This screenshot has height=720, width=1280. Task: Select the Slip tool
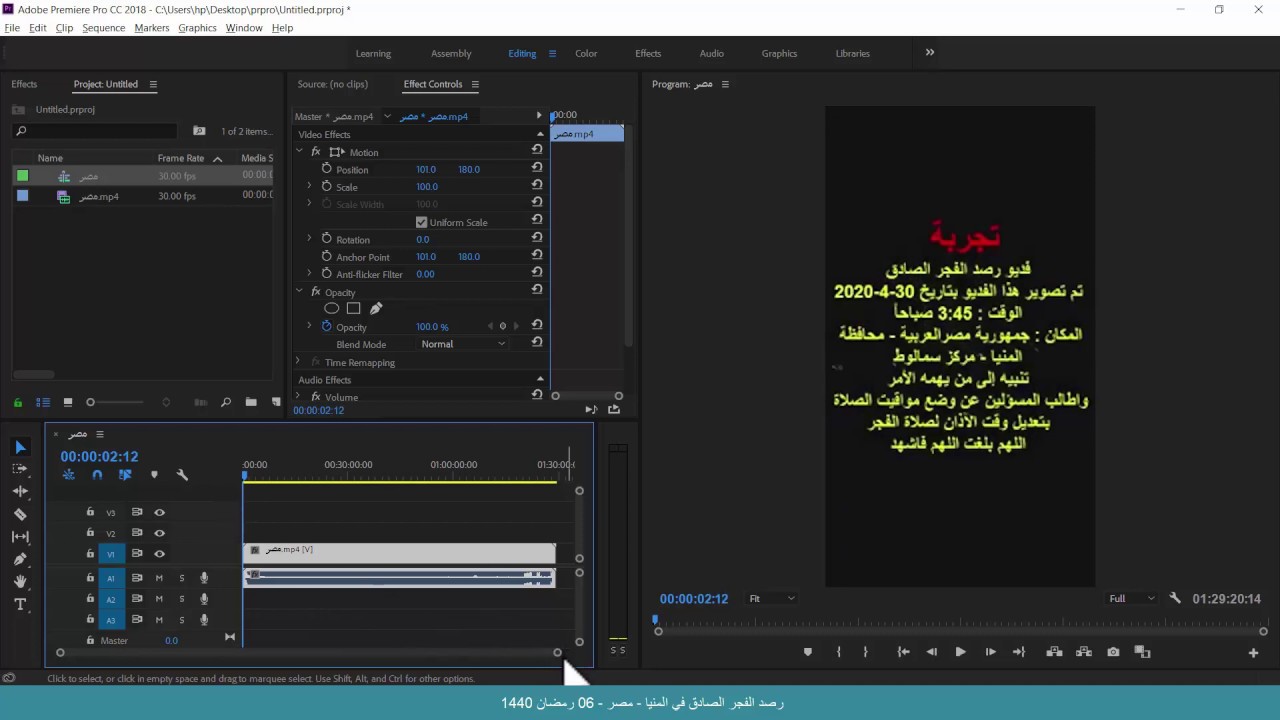20,537
